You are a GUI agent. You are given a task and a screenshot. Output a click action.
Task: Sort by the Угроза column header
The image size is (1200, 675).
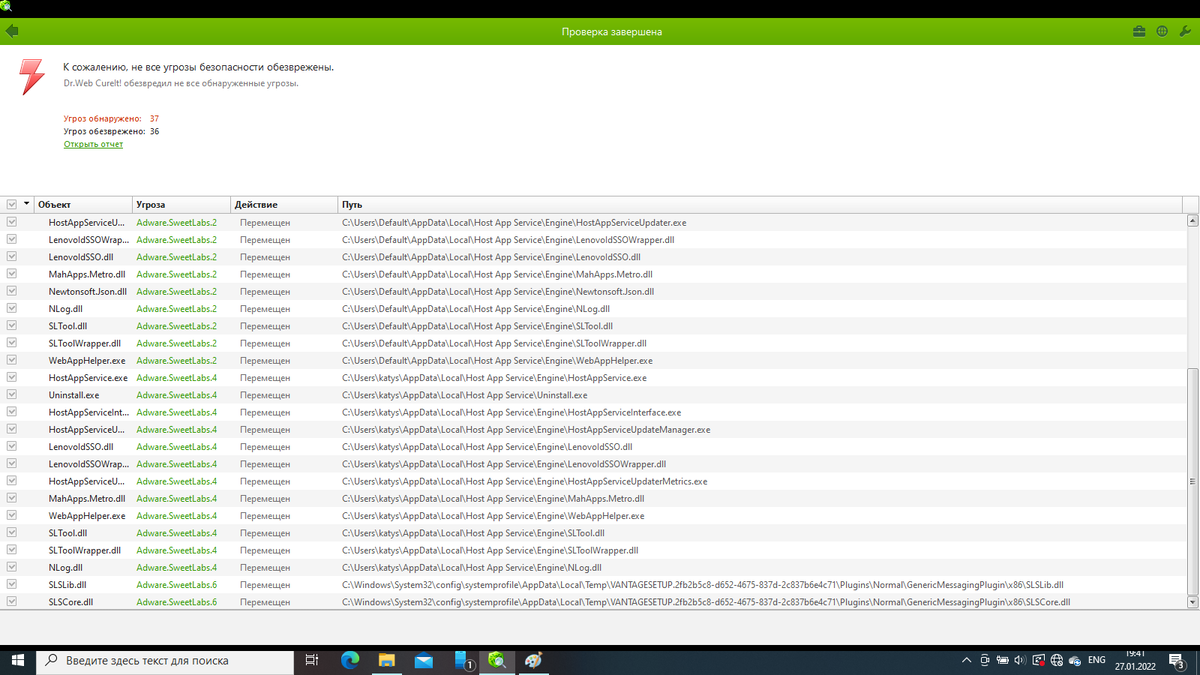point(181,204)
